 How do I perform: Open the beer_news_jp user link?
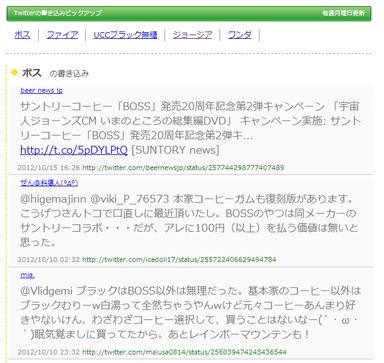pyautogui.click(x=42, y=90)
